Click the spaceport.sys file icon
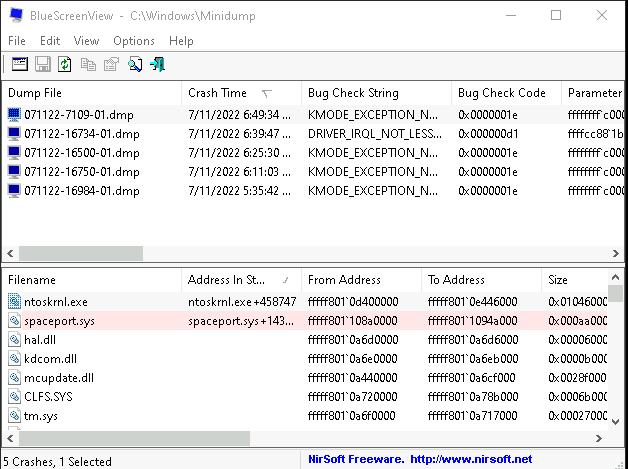This screenshot has height=469, width=628. pyautogui.click(x=14, y=320)
